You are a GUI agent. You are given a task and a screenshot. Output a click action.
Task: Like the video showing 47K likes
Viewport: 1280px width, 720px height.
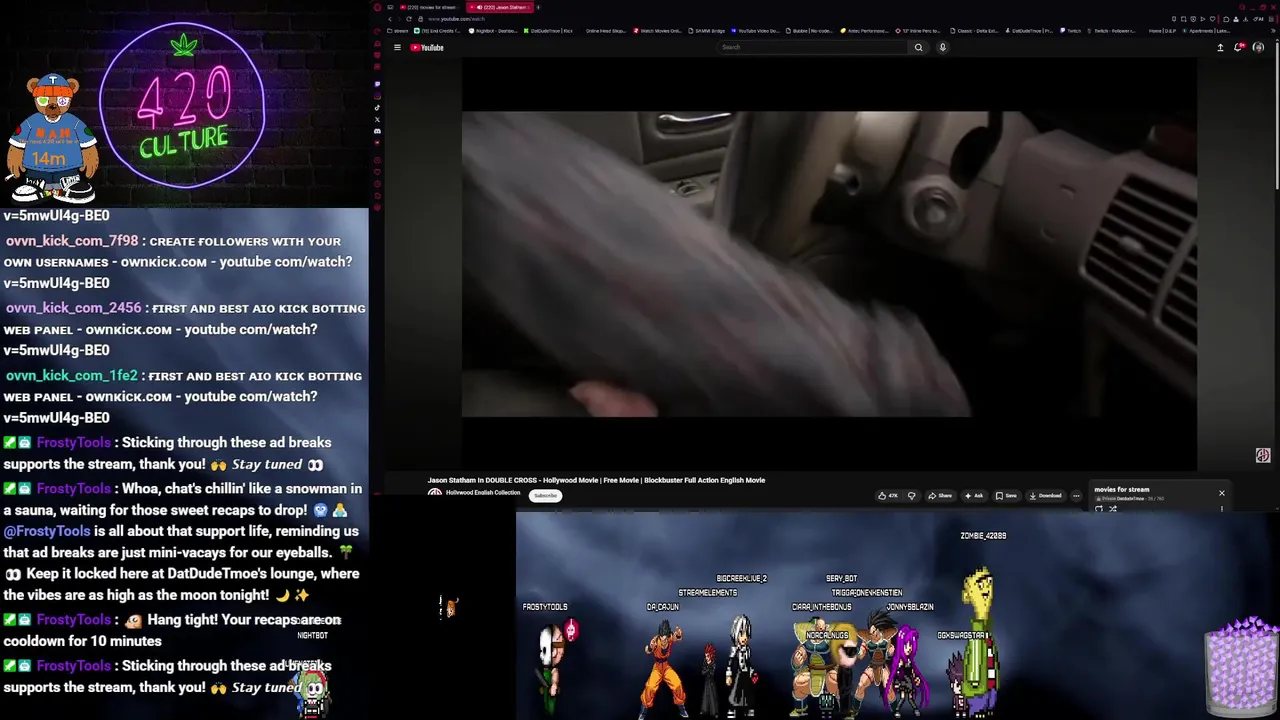887,496
